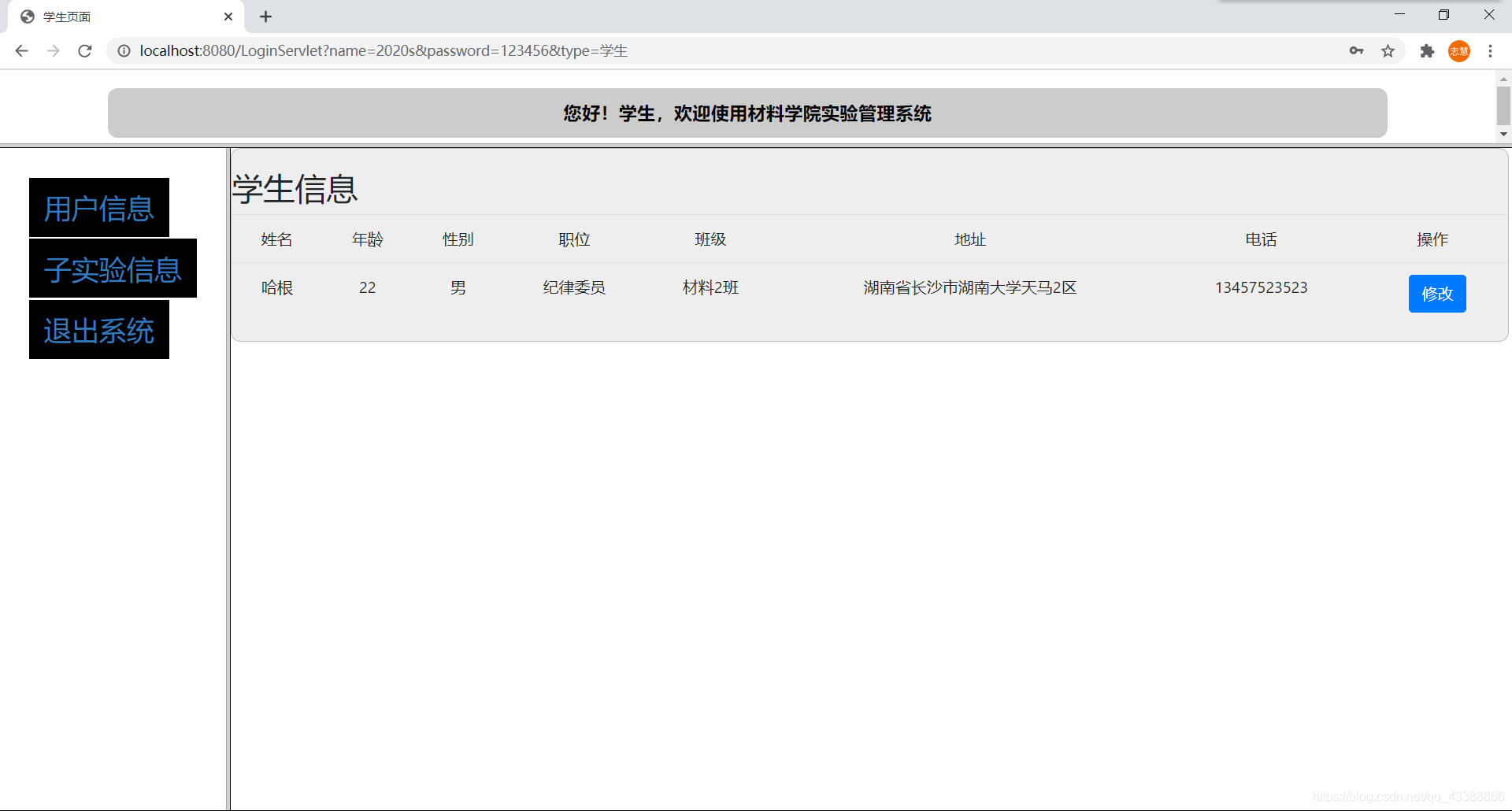Open 用户信息 in the sidebar
Image resolution: width=1512 pixels, height=811 pixels.
[99, 208]
